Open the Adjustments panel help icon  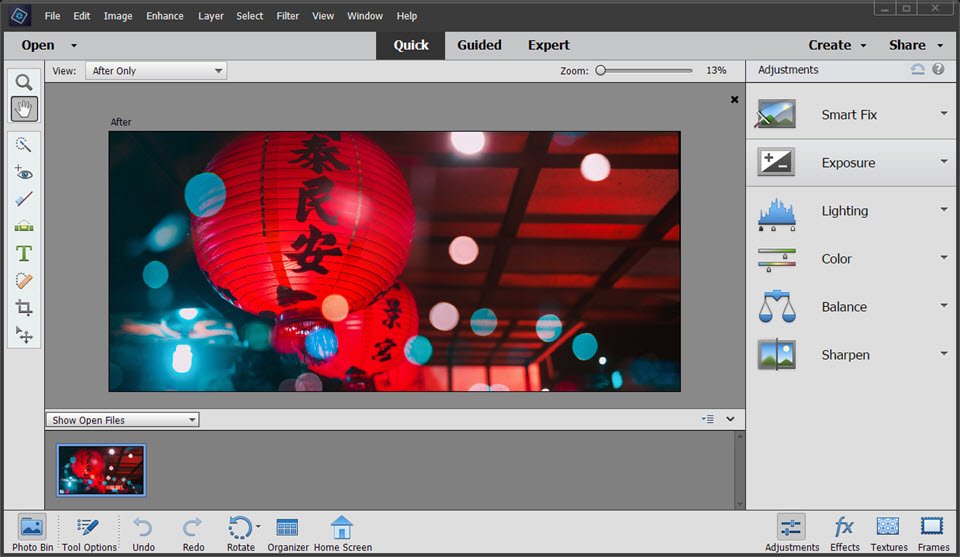point(938,69)
